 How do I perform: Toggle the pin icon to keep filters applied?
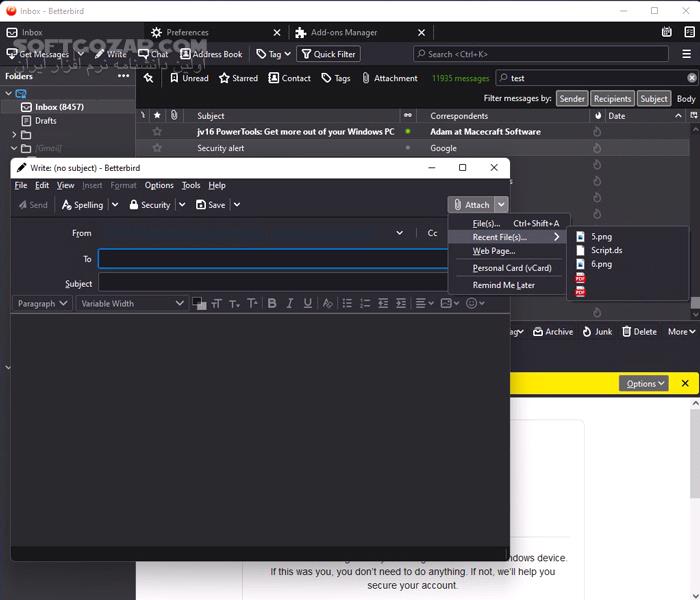coord(149,78)
